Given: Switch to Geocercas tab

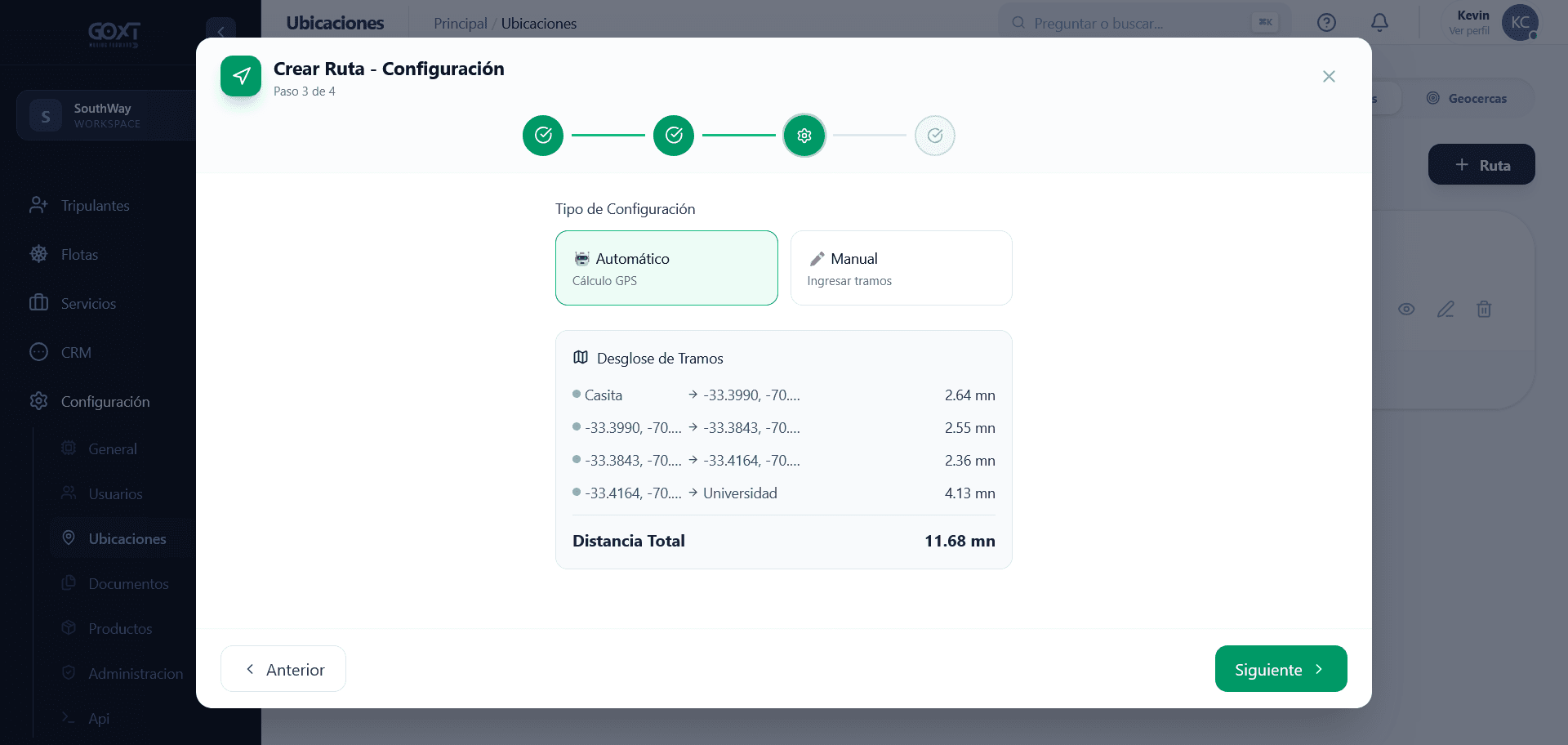Looking at the screenshot, I should pyautogui.click(x=1467, y=98).
